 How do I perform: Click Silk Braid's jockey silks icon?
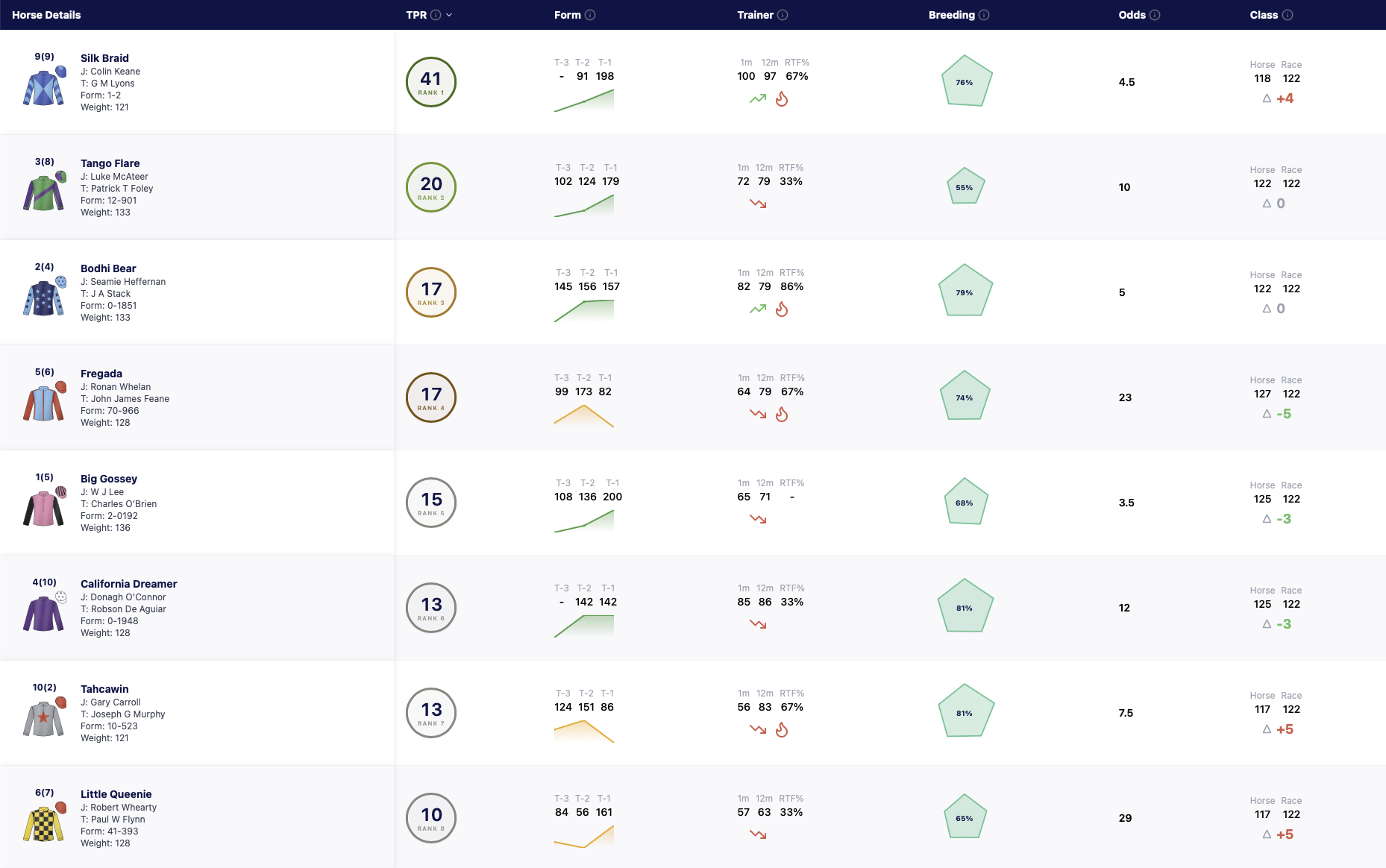pos(44,87)
